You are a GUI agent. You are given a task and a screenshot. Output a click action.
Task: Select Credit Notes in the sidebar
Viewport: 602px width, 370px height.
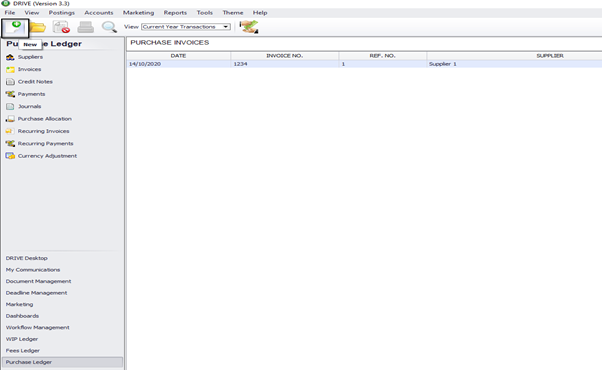point(35,81)
